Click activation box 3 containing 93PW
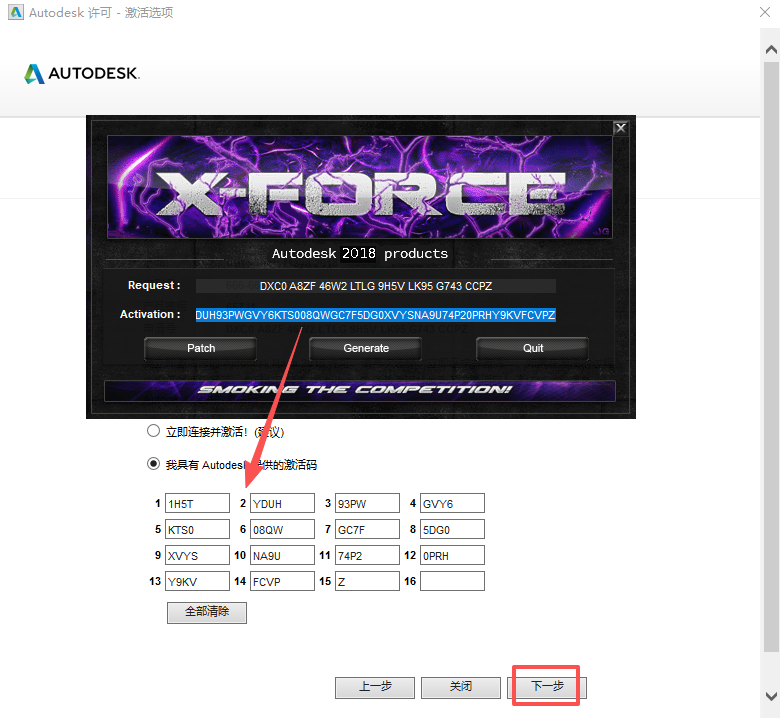This screenshot has width=780, height=718. (368, 503)
